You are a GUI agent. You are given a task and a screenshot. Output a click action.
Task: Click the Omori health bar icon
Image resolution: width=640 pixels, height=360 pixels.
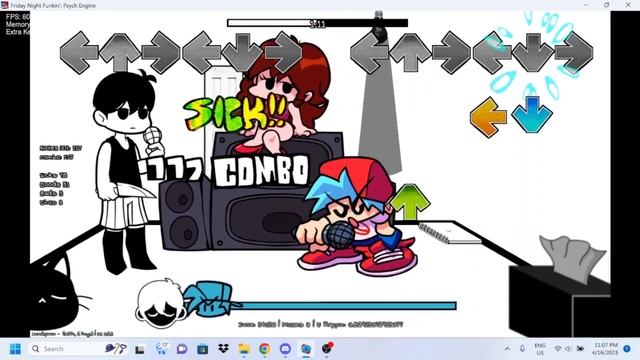click(x=160, y=304)
